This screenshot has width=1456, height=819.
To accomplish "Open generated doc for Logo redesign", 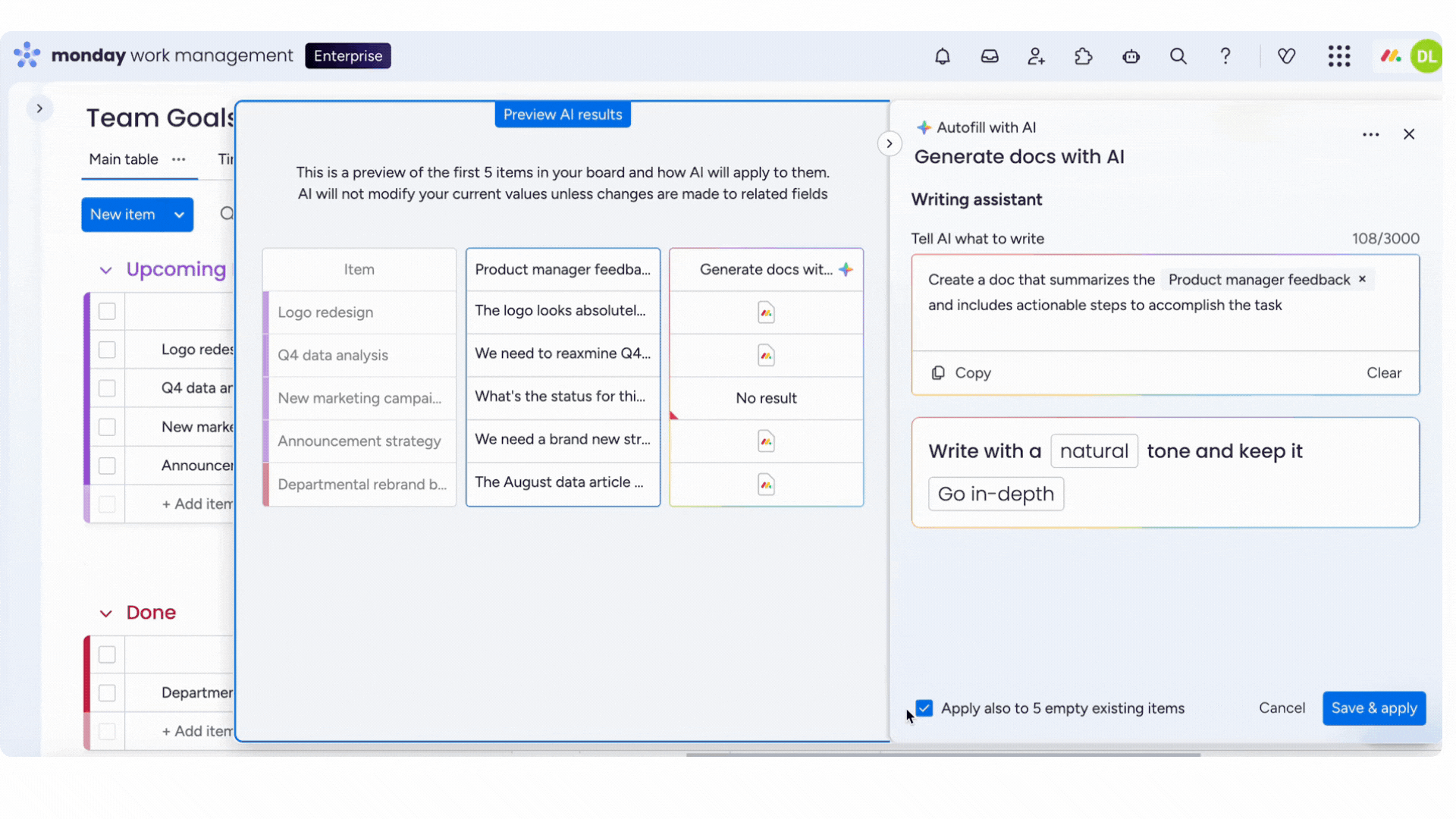I will (x=766, y=312).
